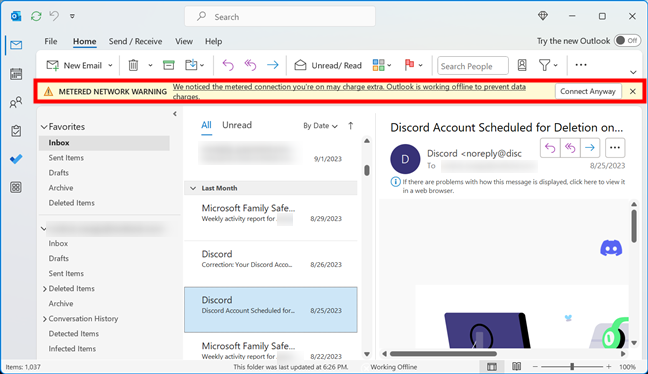Click the New Email button

(x=74, y=65)
